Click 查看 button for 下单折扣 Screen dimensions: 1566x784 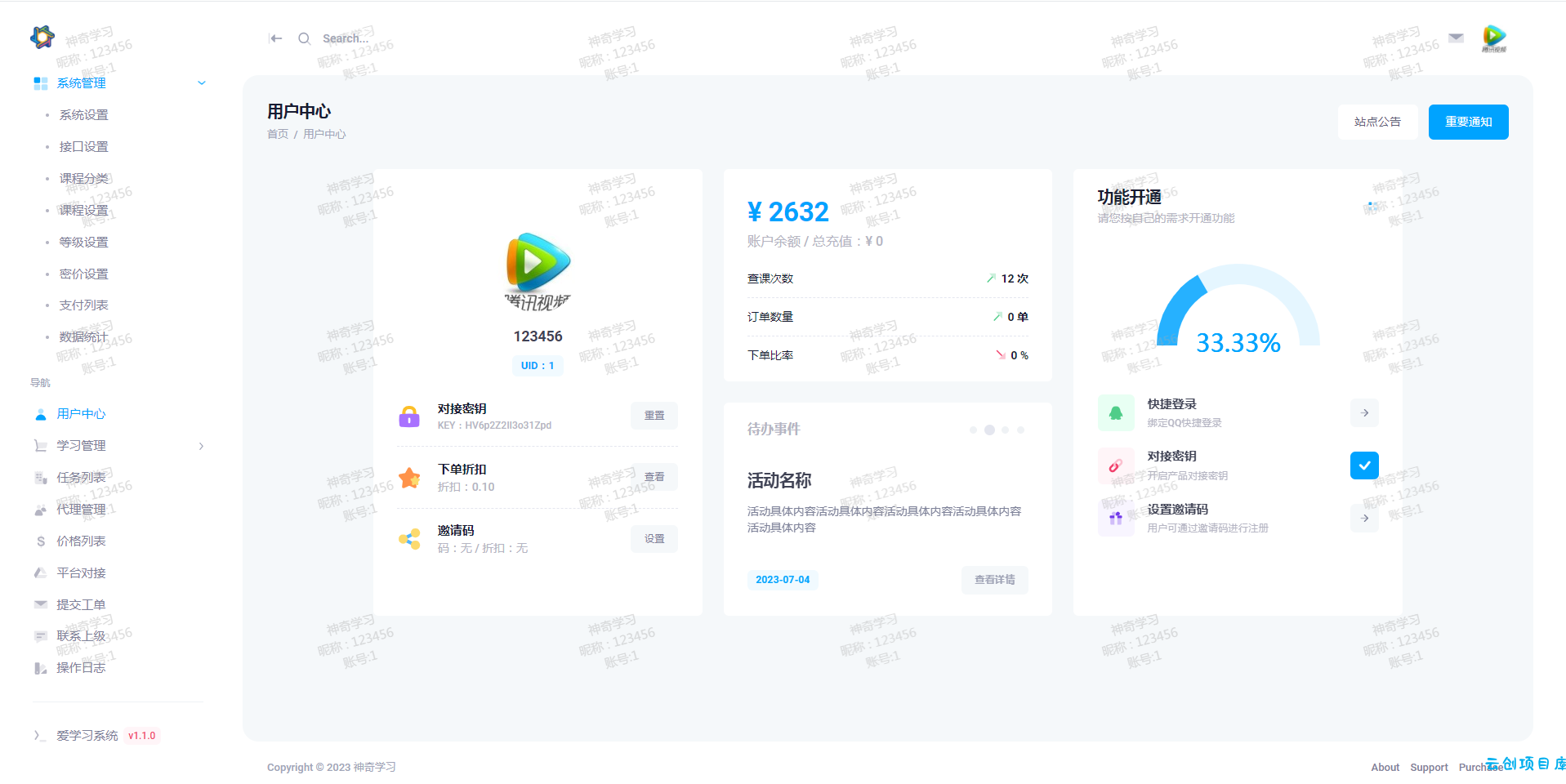pos(654,477)
